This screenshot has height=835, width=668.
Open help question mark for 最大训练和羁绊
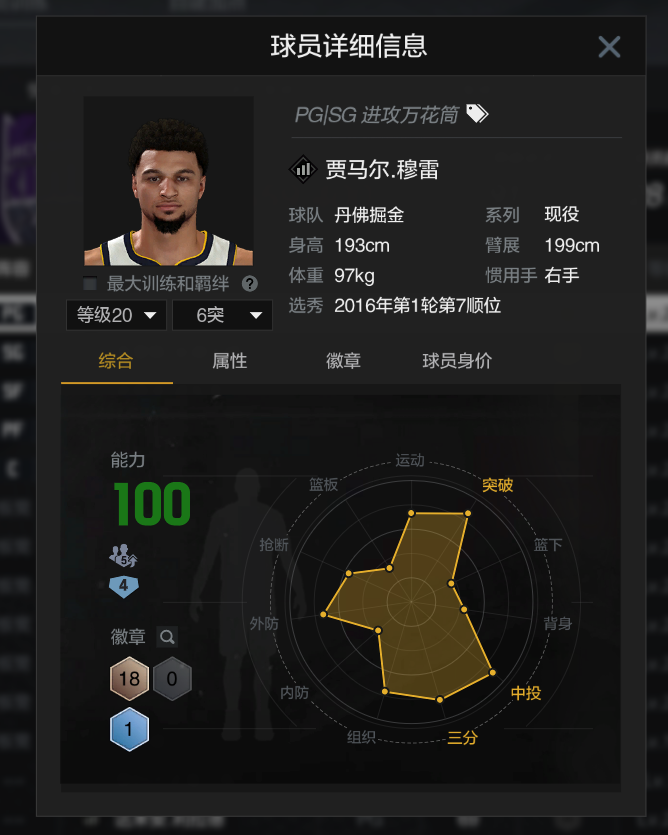pos(249,284)
